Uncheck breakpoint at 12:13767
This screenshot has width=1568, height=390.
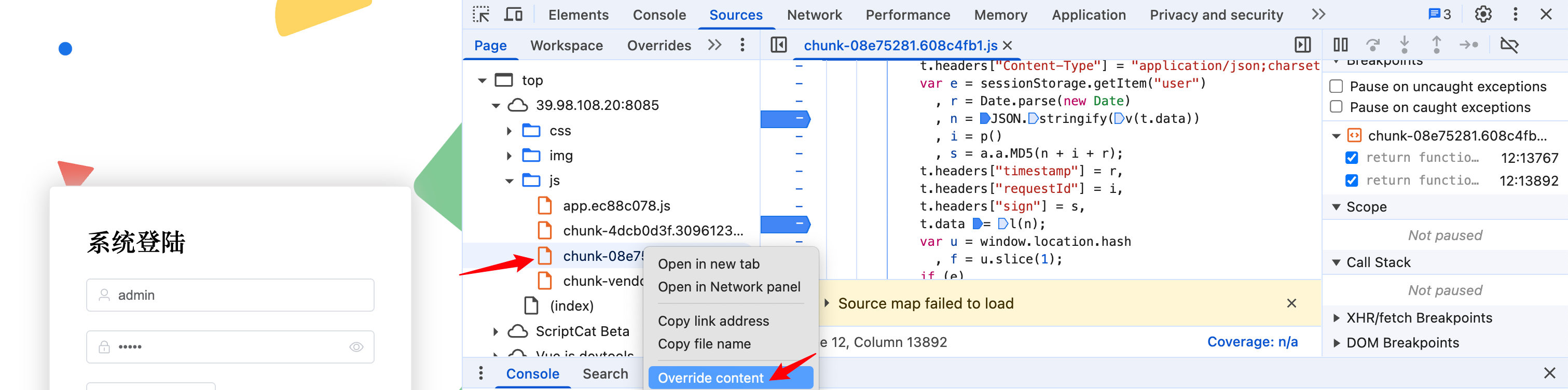click(1352, 158)
